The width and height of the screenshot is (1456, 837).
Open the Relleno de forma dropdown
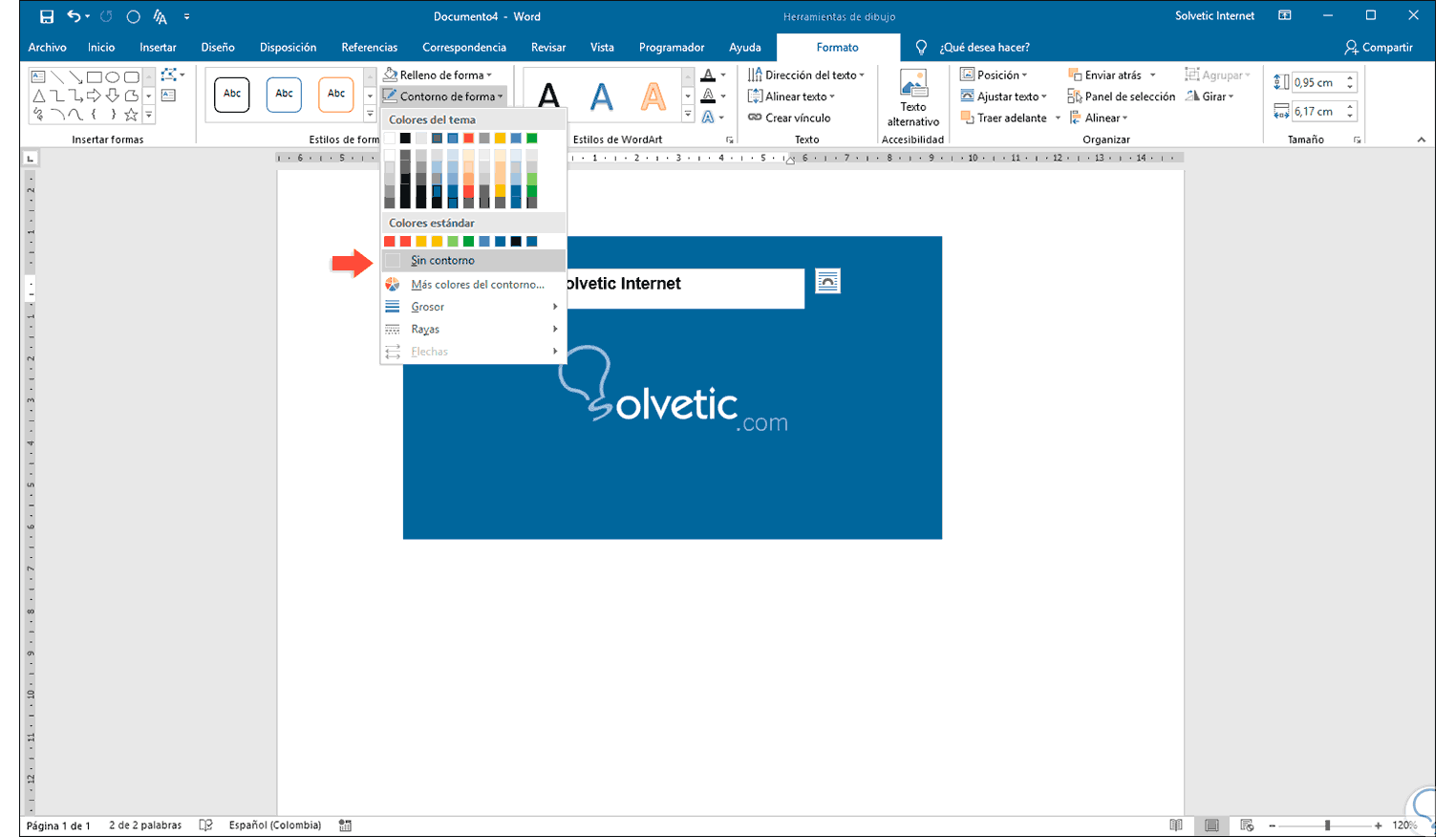439,75
